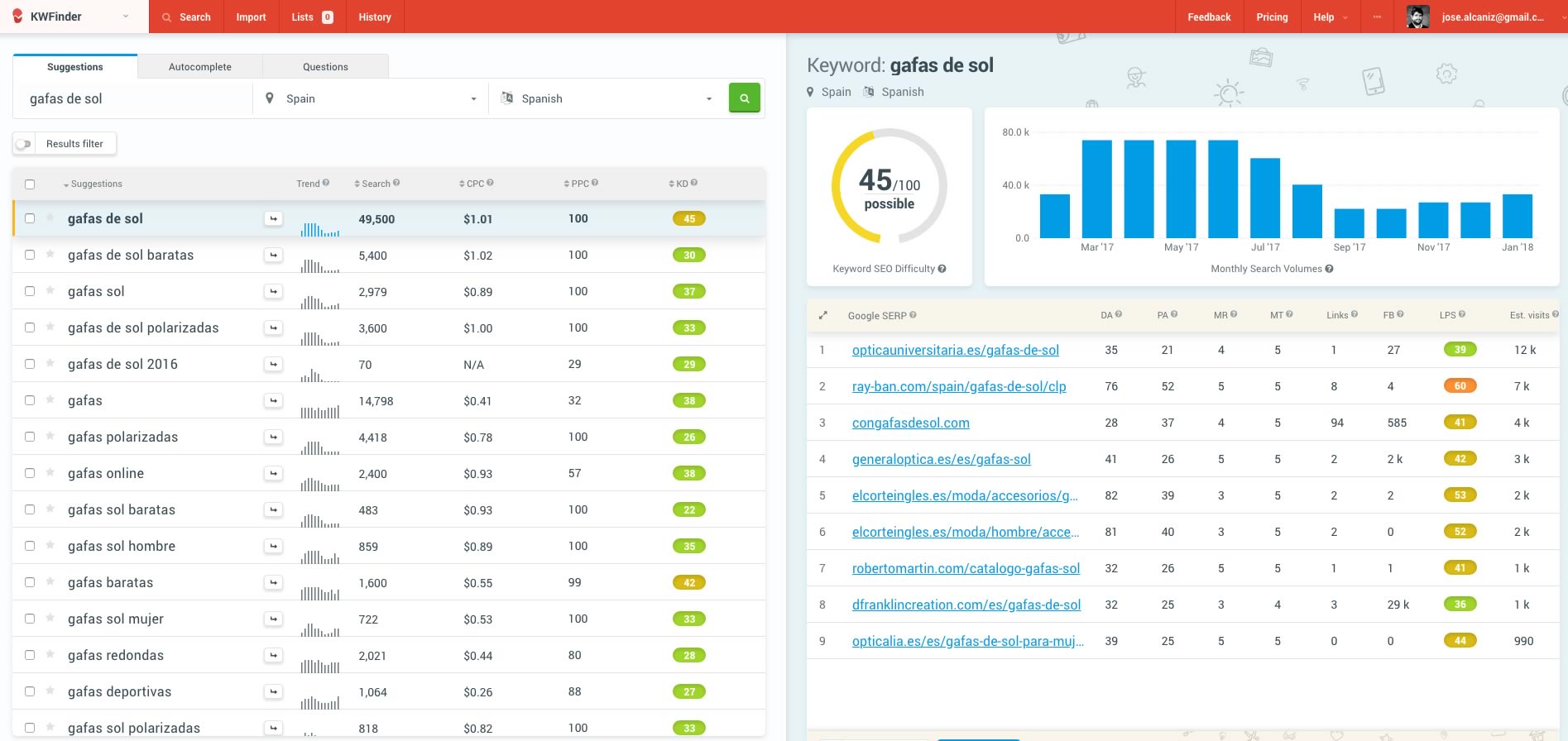Click the help icon beside LPS column

click(x=1462, y=314)
